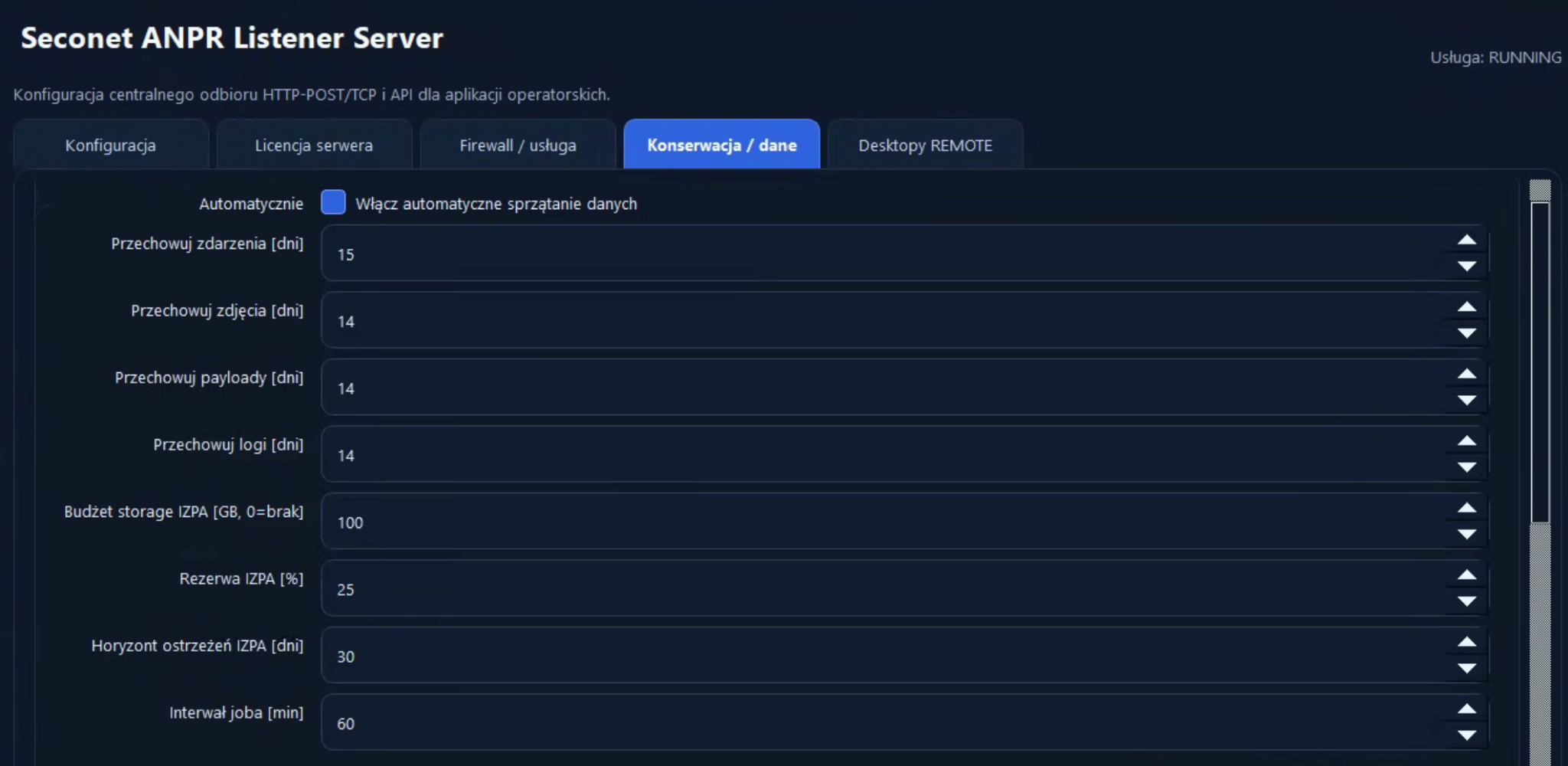Screen dimensions: 1568x766
Task: Click the vertical scrollbar thumb
Action: coord(1540,362)
